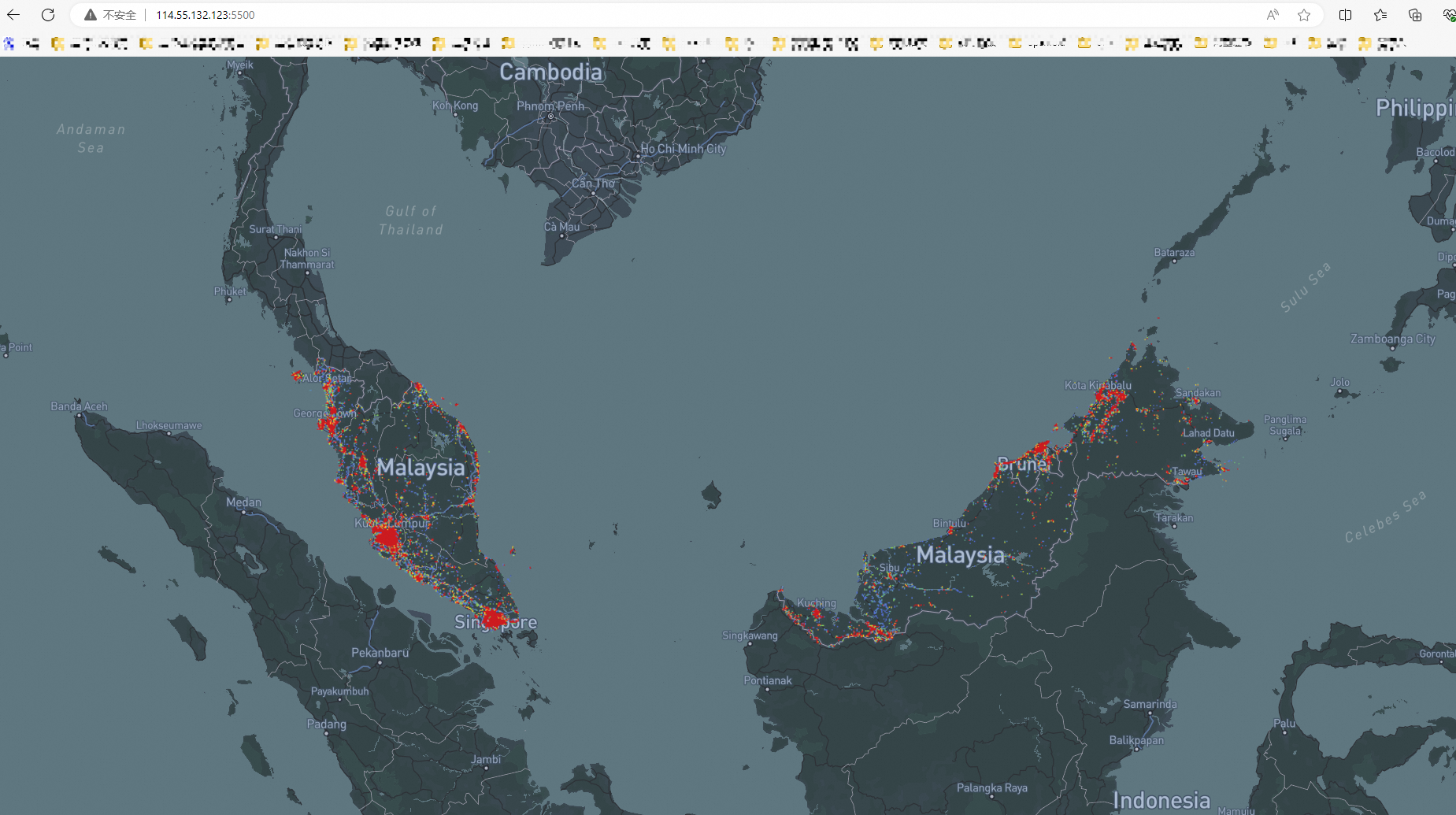The height and width of the screenshot is (815, 1456).
Task: Click the Phuket city label
Action: (230, 291)
